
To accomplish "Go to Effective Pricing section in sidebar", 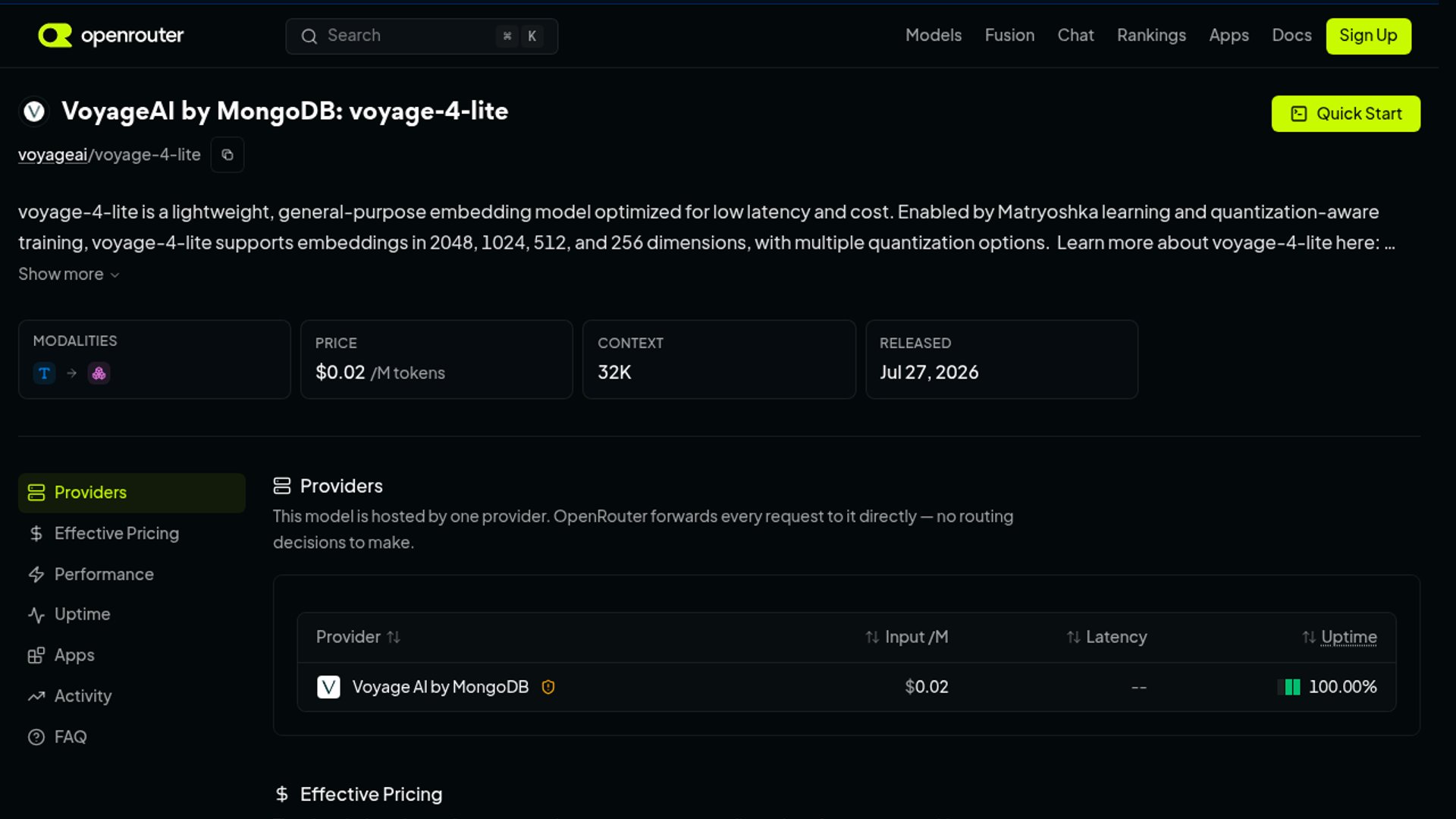I will coord(132,533).
